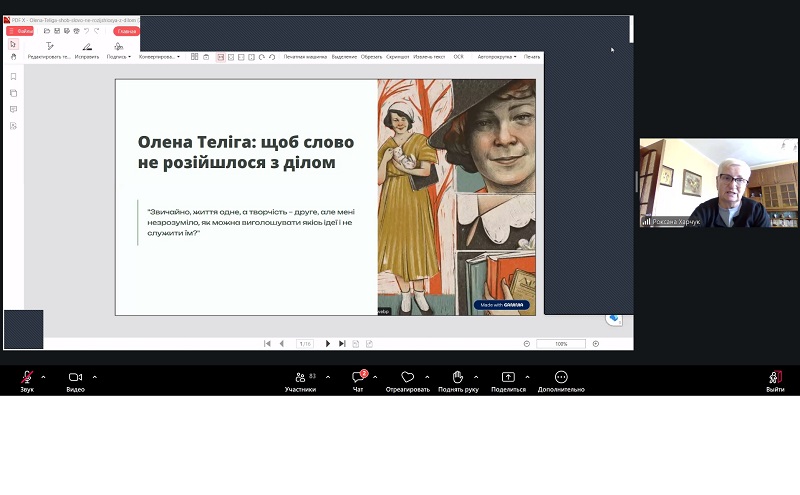
Task: Unmute the microphone via Звук icon
Action: pyautogui.click(x=27, y=378)
